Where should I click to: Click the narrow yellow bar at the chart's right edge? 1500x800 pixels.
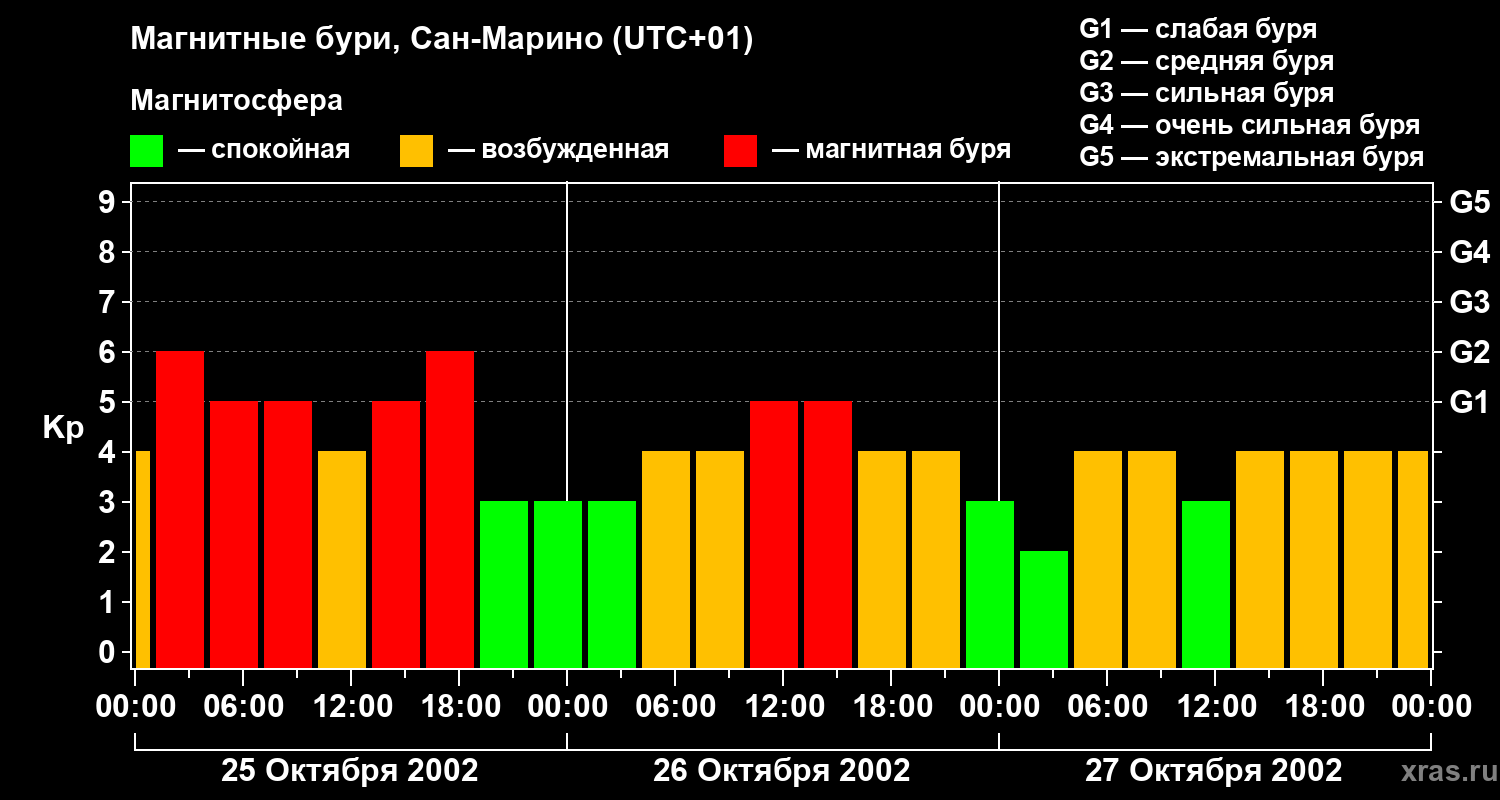1413,560
